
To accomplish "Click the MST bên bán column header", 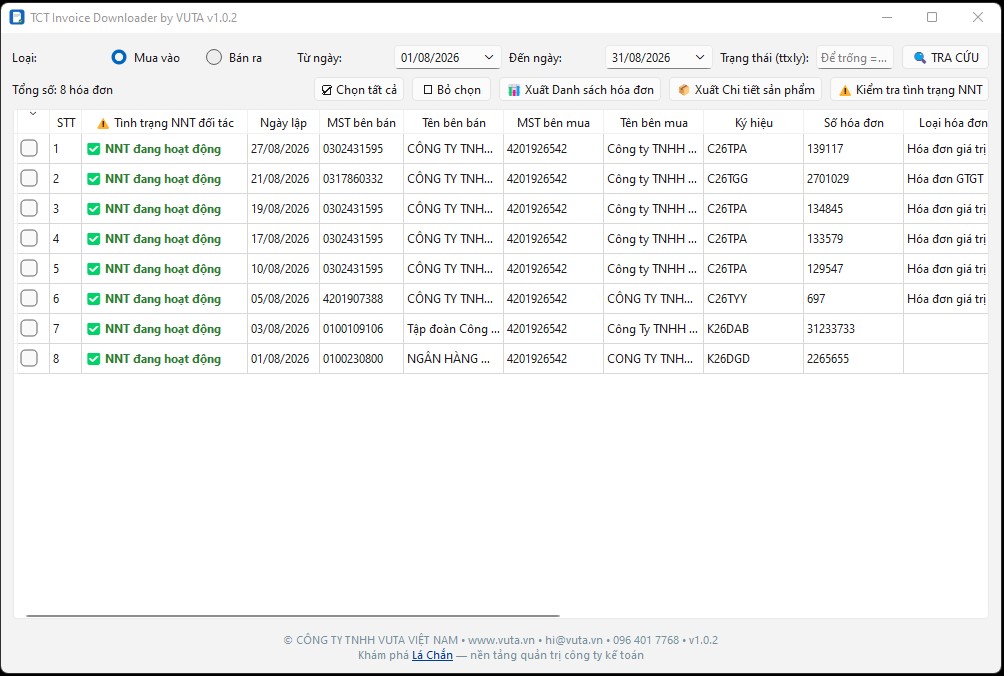I will coord(361,123).
